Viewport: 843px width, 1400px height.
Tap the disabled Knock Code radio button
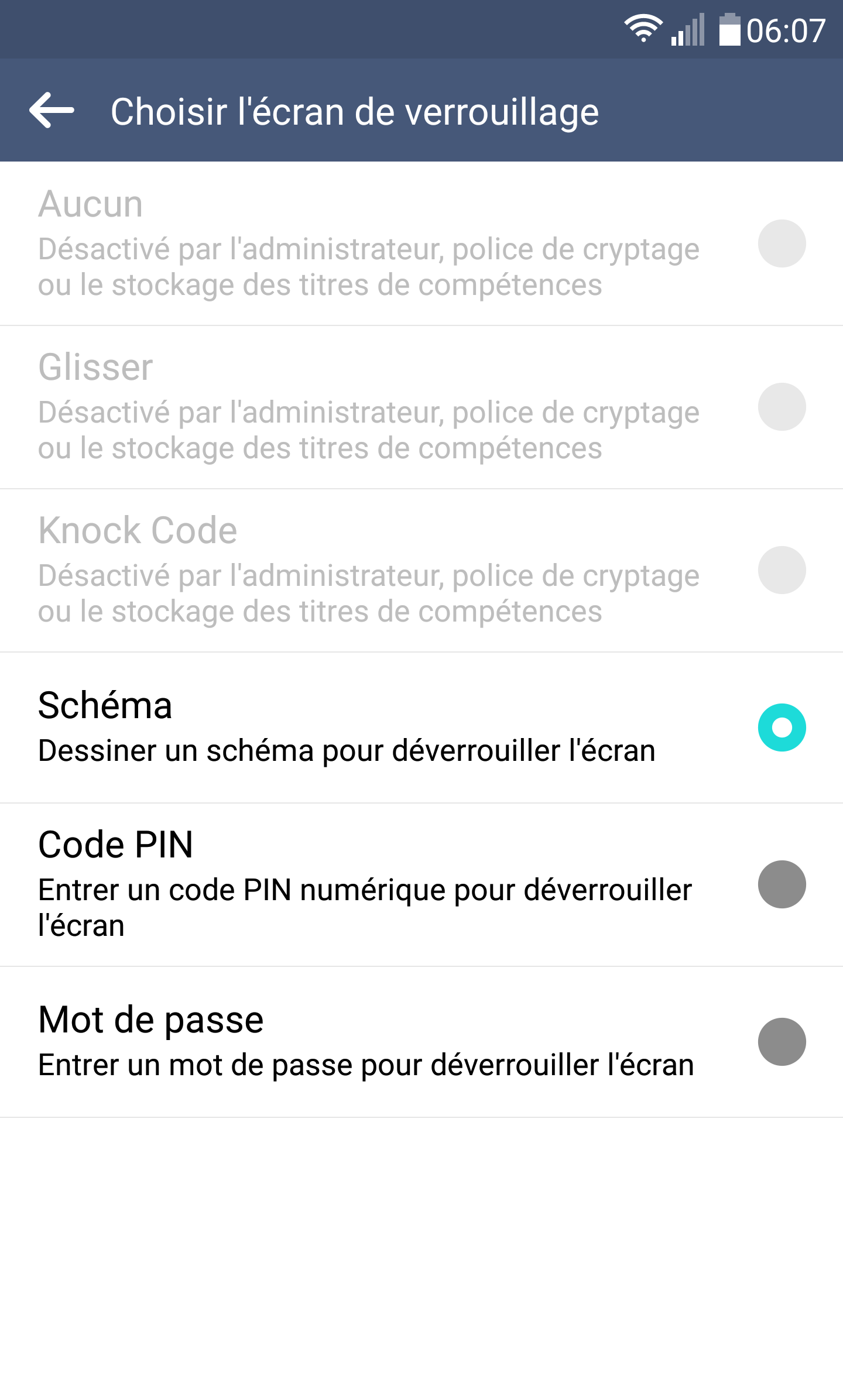pyautogui.click(x=782, y=570)
